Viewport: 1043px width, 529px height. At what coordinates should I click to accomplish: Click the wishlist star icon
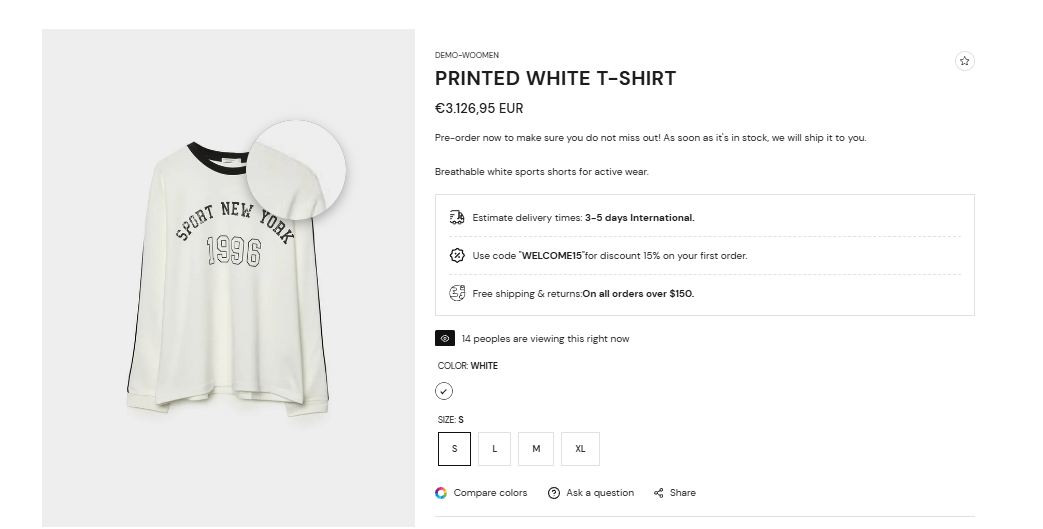(x=964, y=61)
